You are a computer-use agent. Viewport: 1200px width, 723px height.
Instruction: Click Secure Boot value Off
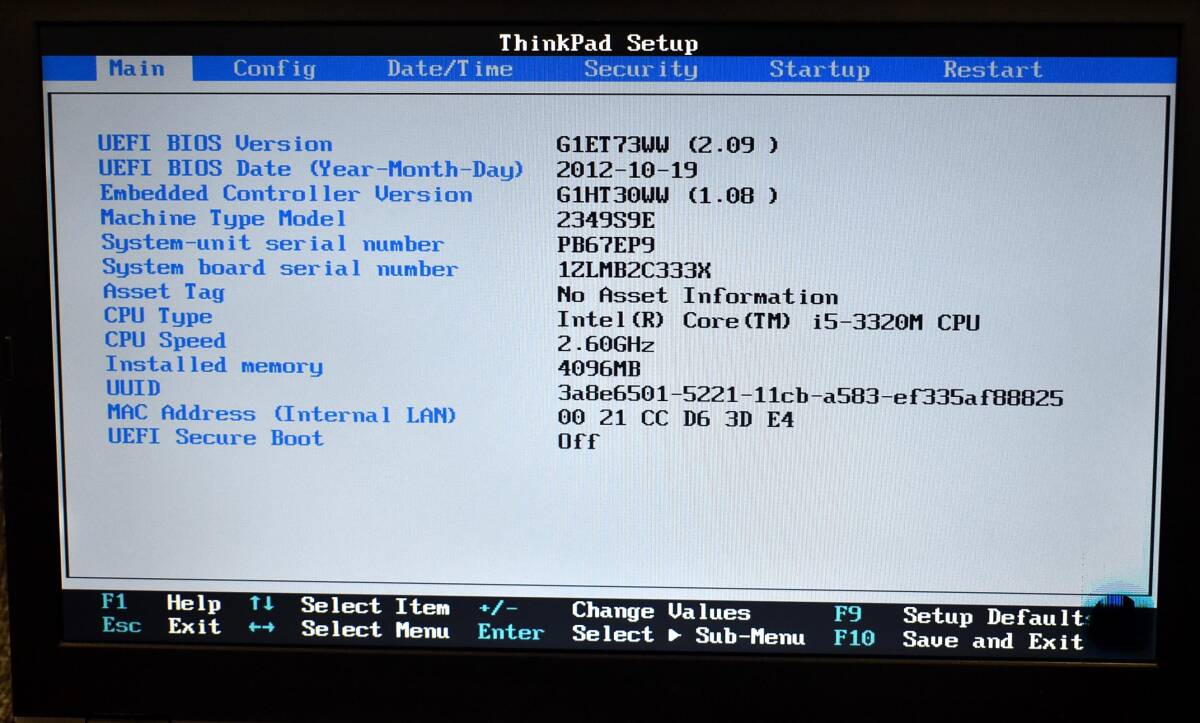[578, 442]
